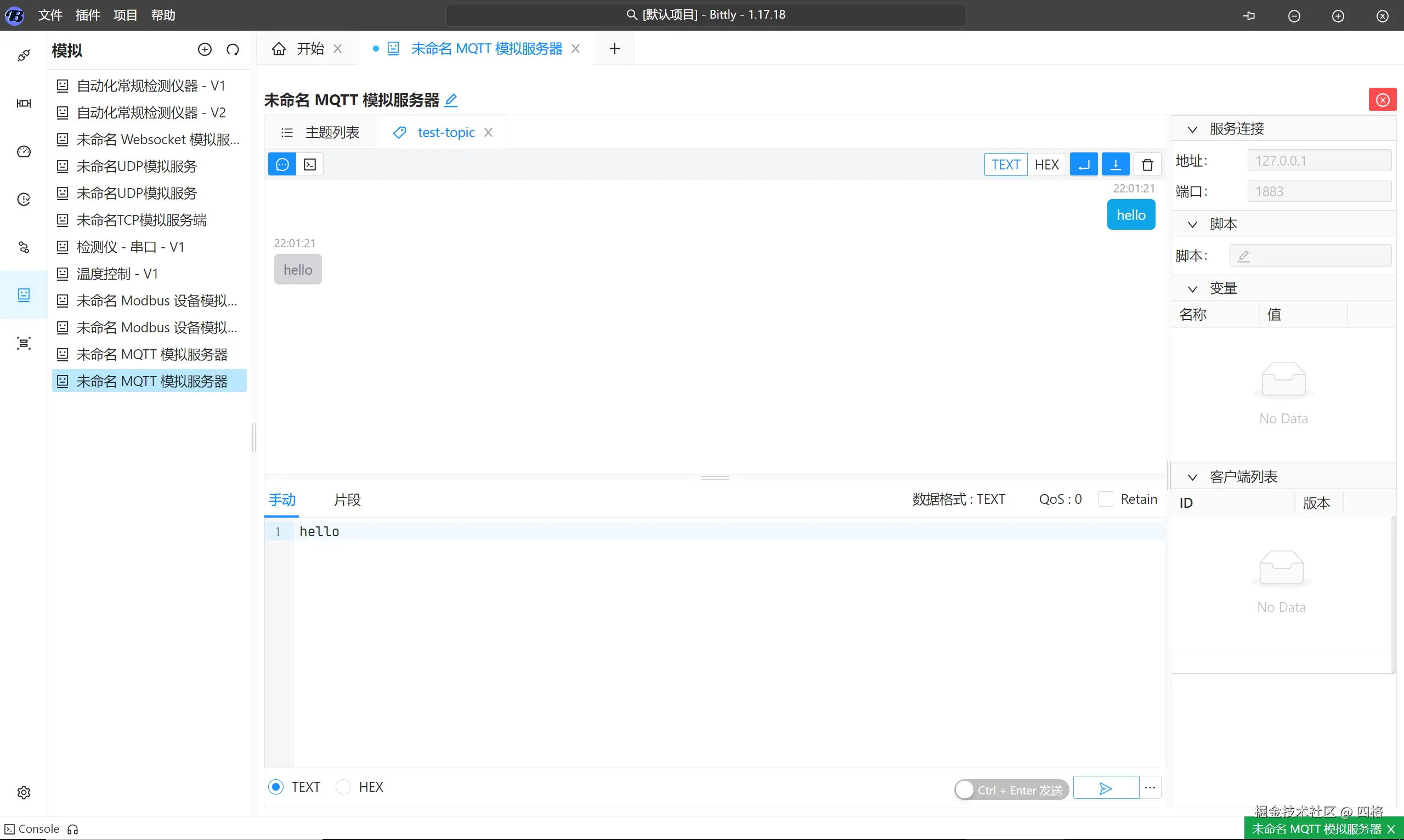Open the more options ellipsis next to send
This screenshot has height=840, width=1404.
coord(1150,788)
